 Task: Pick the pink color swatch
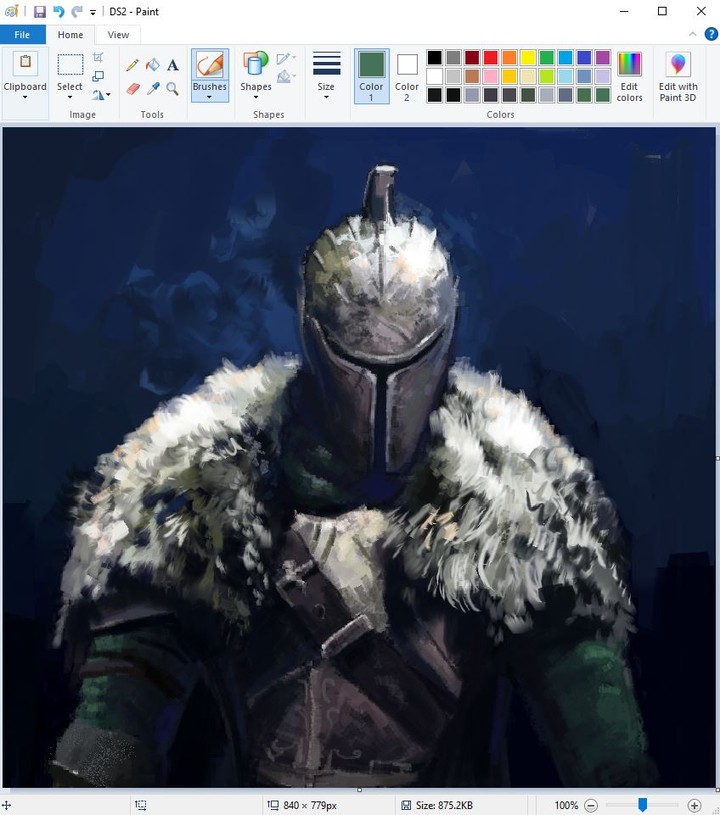click(x=491, y=76)
